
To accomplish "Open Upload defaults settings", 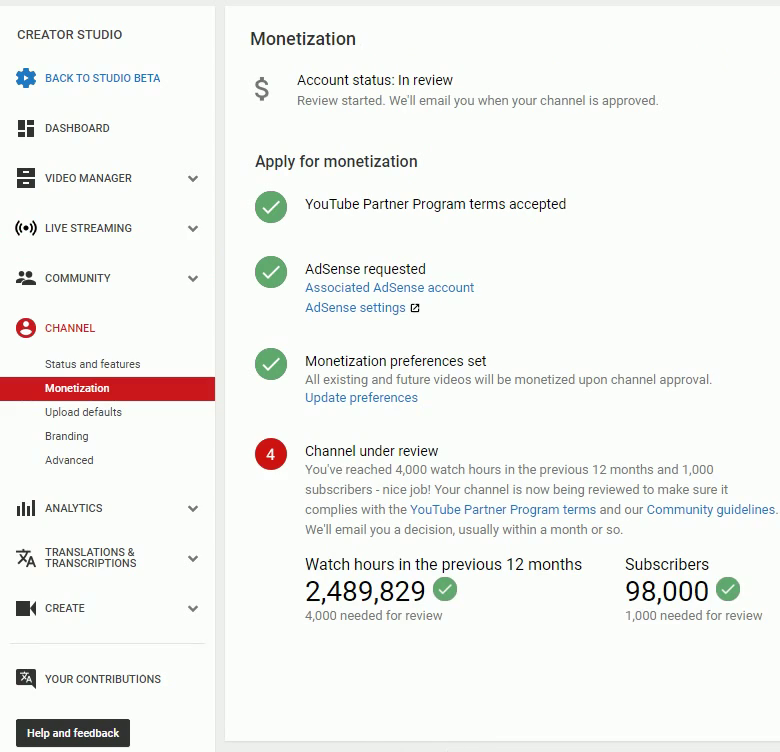I will click(x=83, y=412).
